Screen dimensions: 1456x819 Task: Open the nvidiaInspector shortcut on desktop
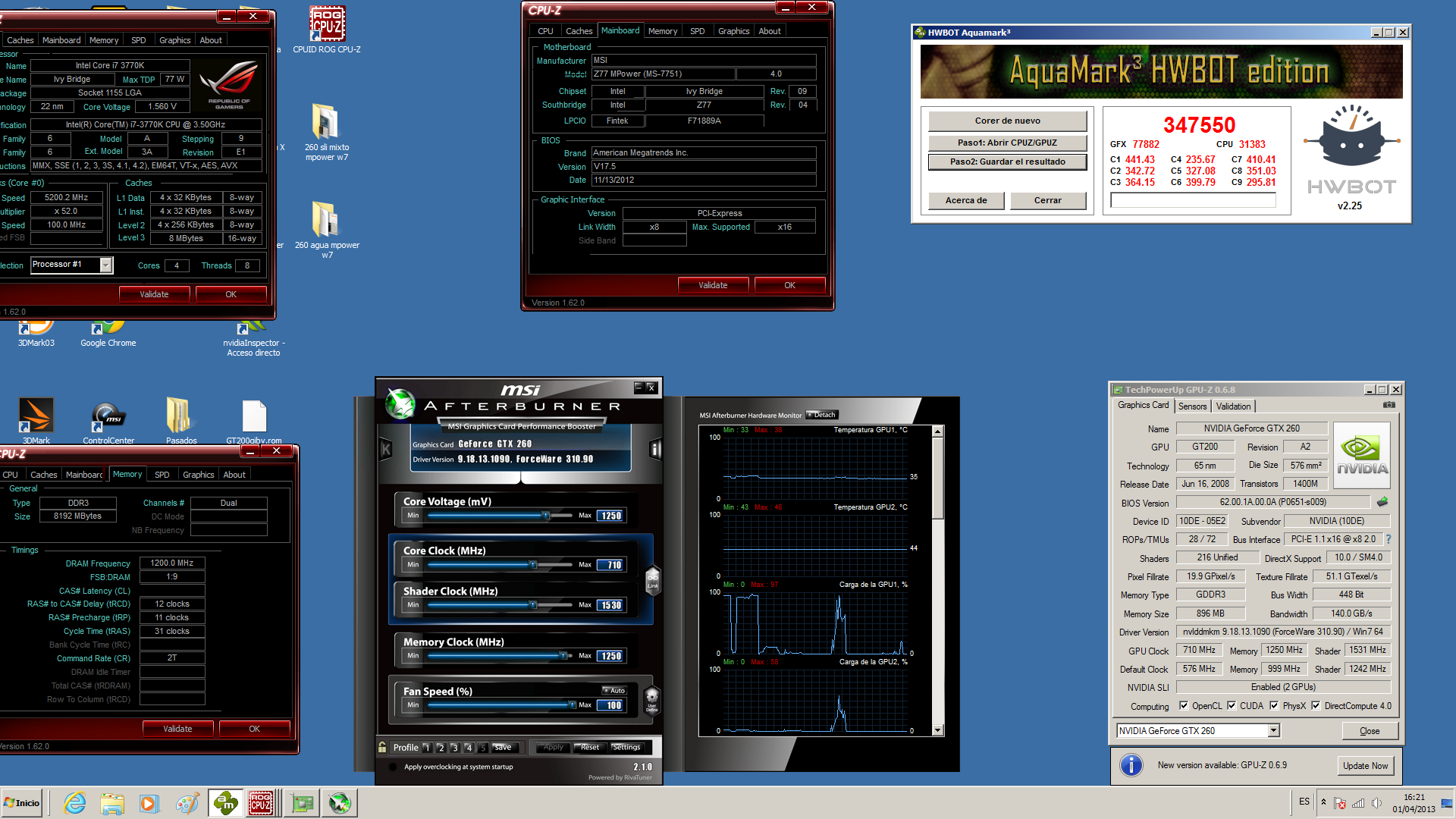click(x=253, y=338)
